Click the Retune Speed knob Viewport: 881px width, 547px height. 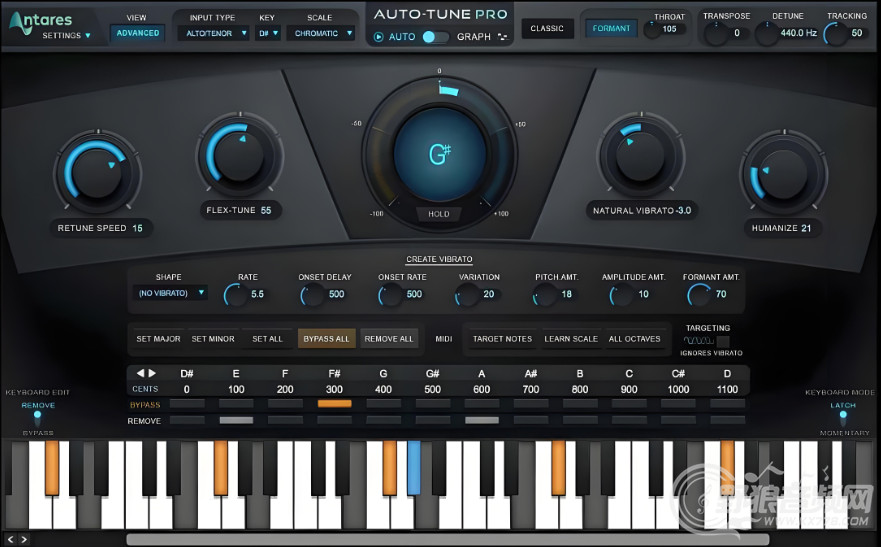click(97, 172)
